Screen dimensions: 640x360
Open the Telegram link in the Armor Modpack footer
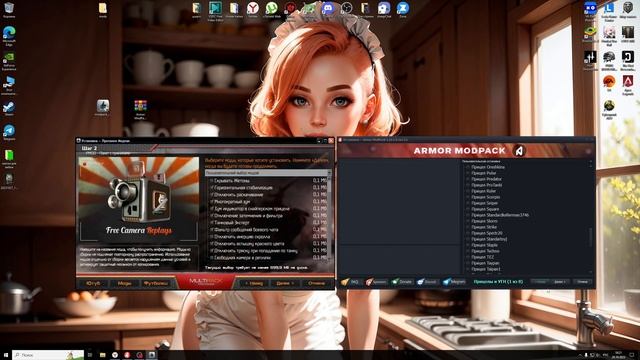pyautogui.click(x=454, y=282)
